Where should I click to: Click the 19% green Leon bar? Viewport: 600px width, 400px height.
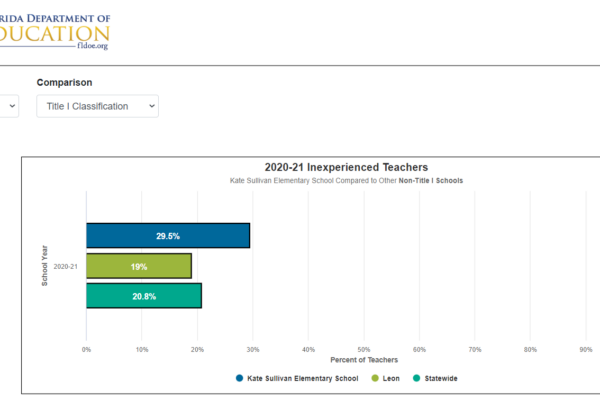pos(139,266)
